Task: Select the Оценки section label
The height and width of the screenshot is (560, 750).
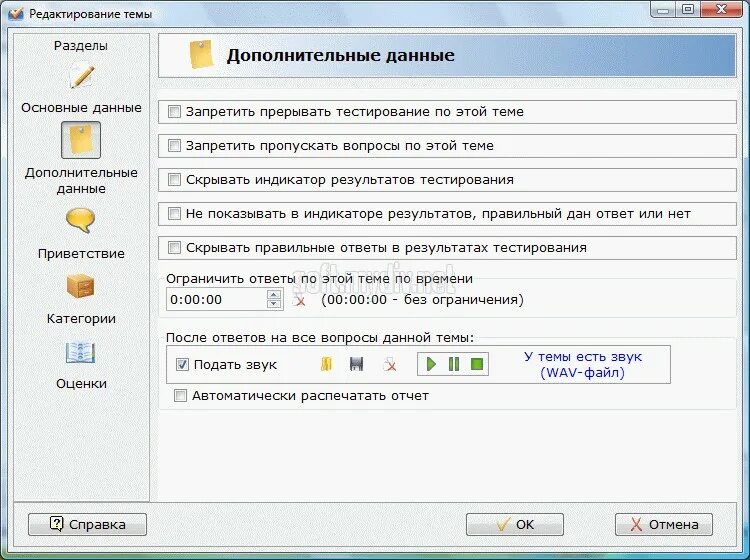Action: (81, 384)
